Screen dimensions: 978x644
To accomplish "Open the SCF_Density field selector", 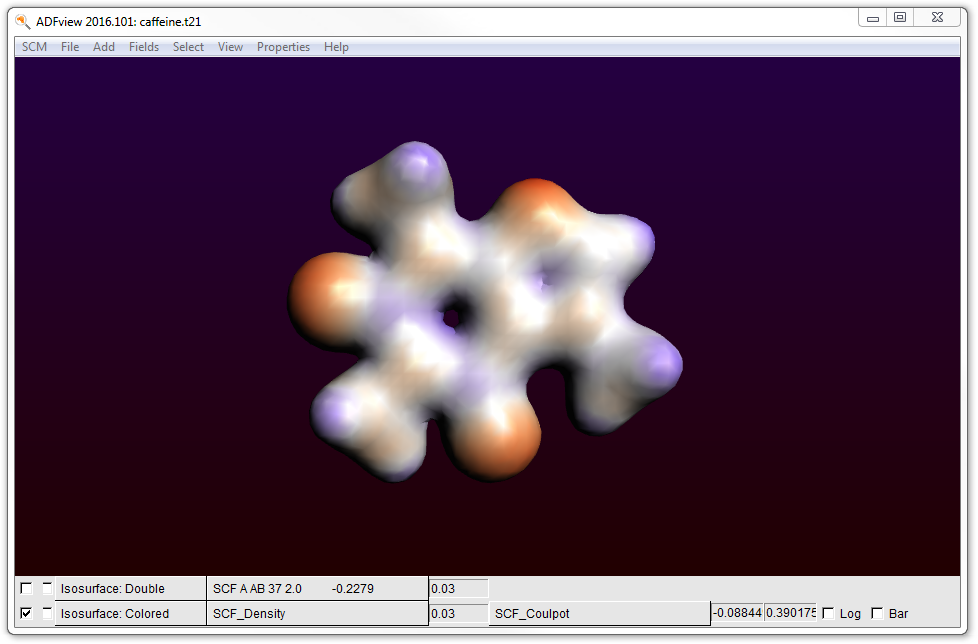I will click(317, 613).
